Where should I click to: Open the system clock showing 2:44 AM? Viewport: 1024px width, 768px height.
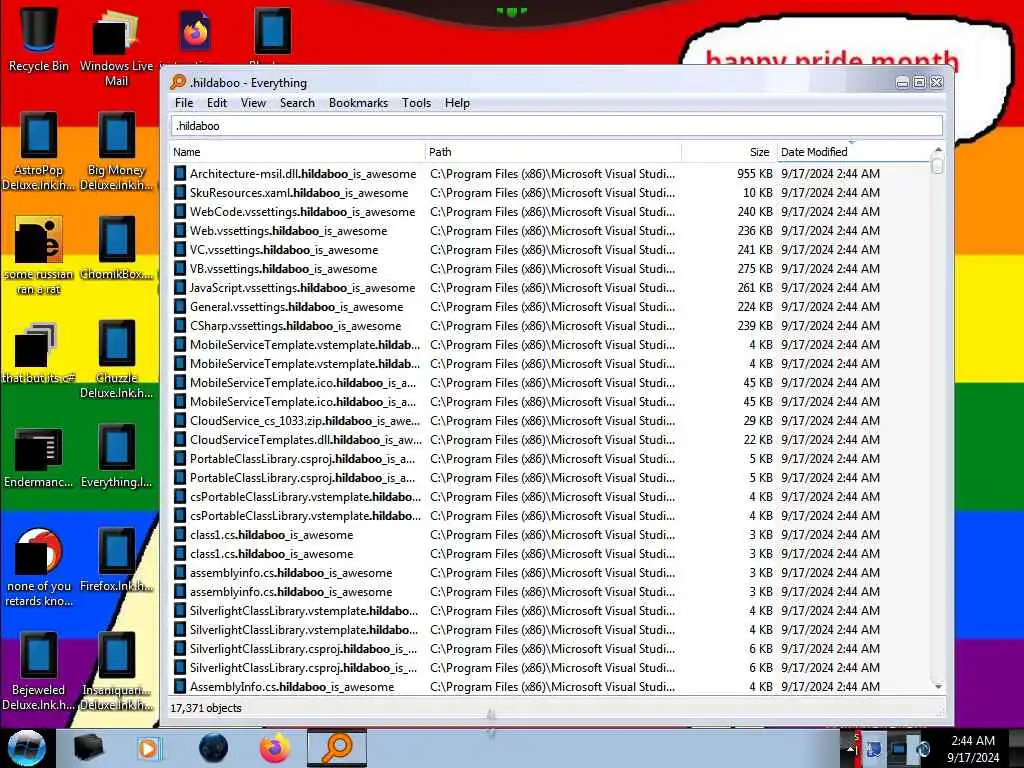[973, 749]
